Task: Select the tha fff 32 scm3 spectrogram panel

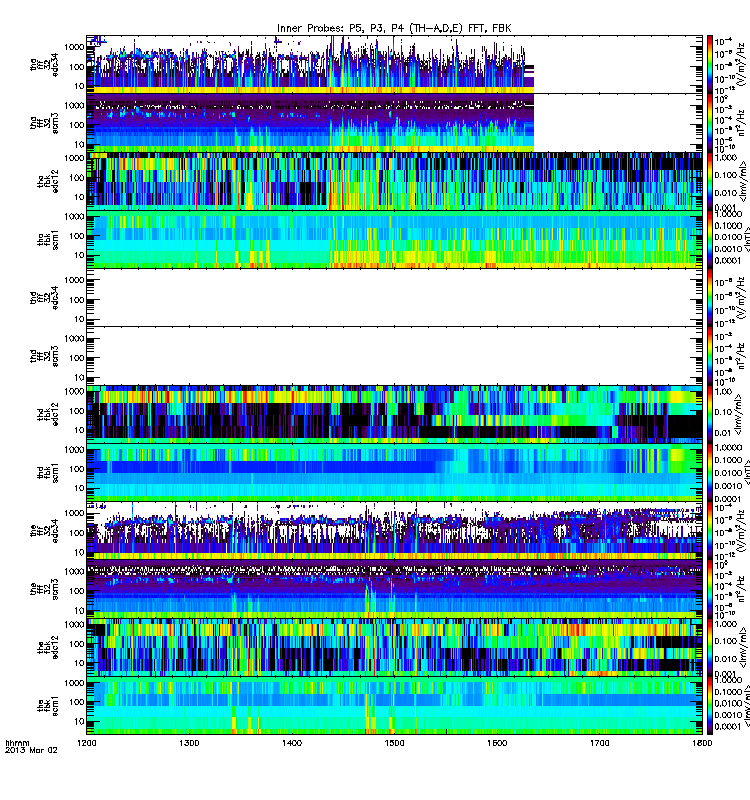Action: pos(394,123)
